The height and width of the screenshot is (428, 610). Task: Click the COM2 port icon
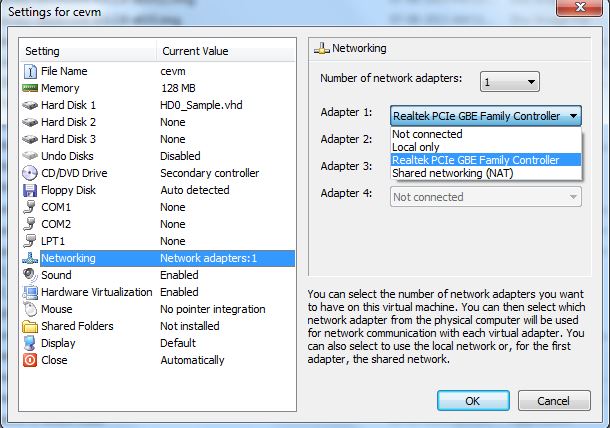[30, 224]
